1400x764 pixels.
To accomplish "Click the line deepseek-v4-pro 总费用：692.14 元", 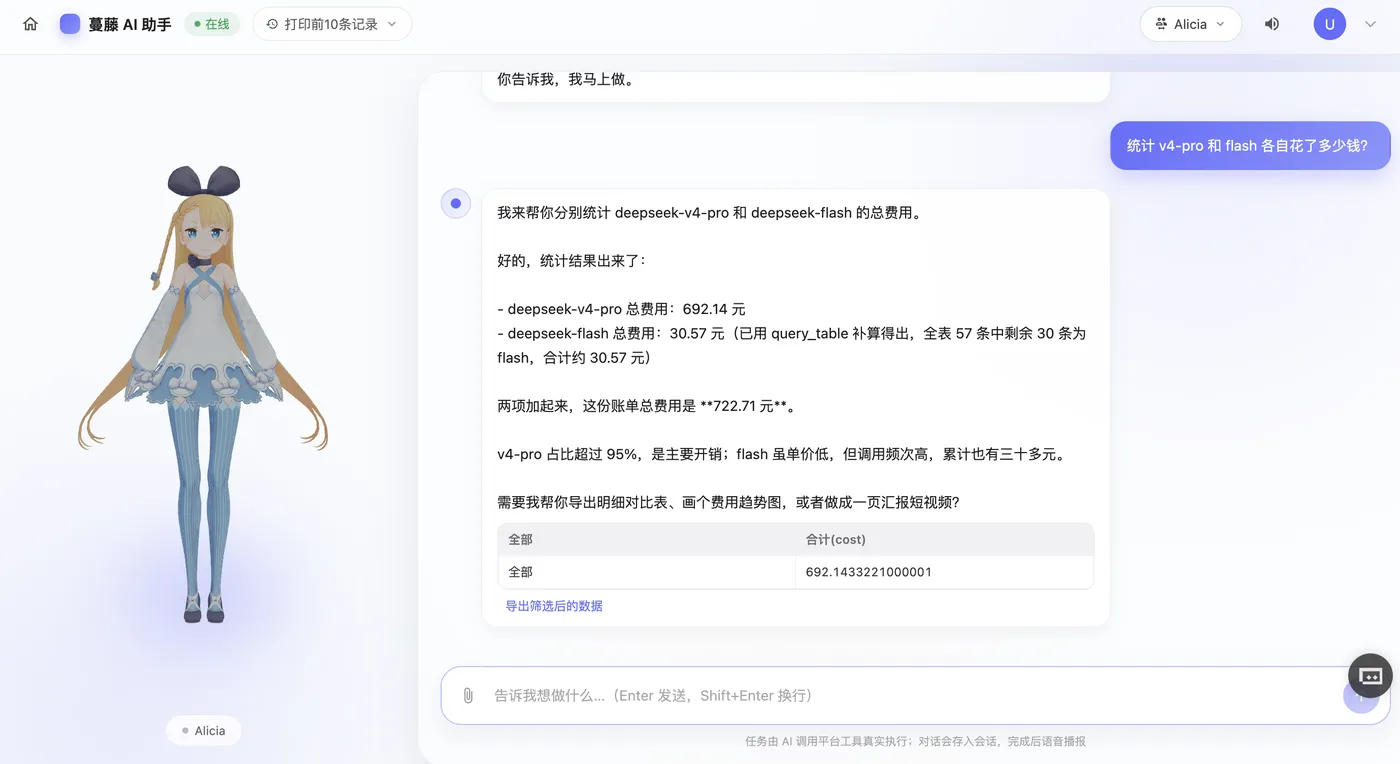I will 621,309.
